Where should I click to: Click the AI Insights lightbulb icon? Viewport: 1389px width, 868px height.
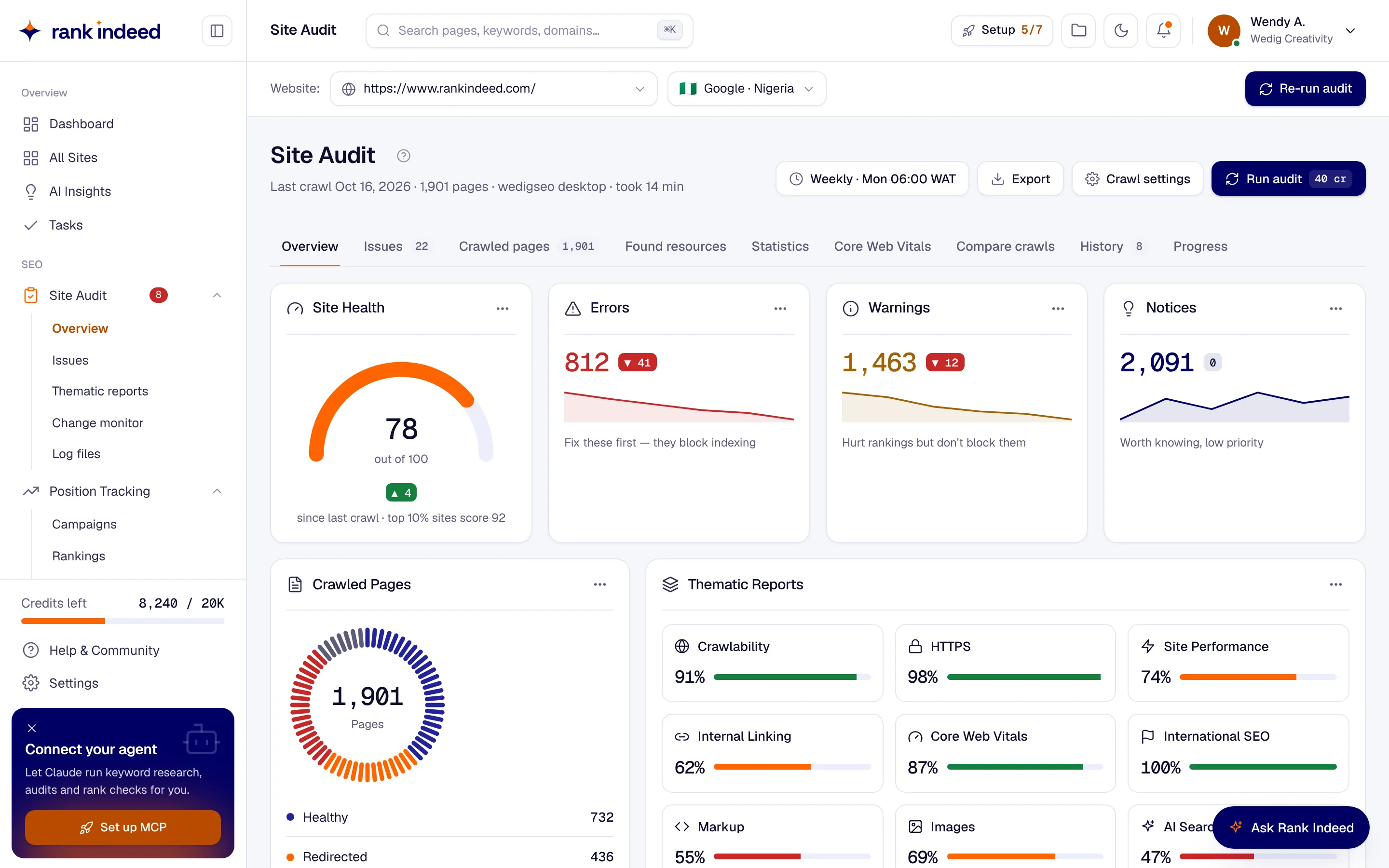tap(30, 191)
